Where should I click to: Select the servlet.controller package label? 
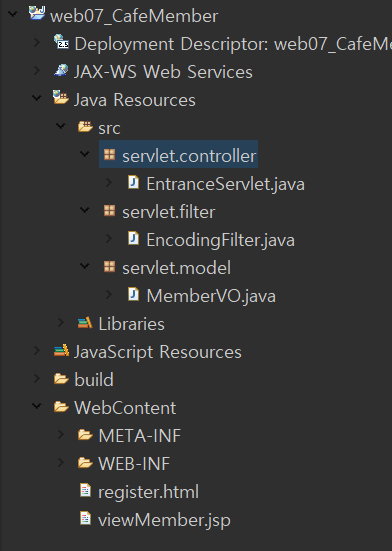pos(189,156)
